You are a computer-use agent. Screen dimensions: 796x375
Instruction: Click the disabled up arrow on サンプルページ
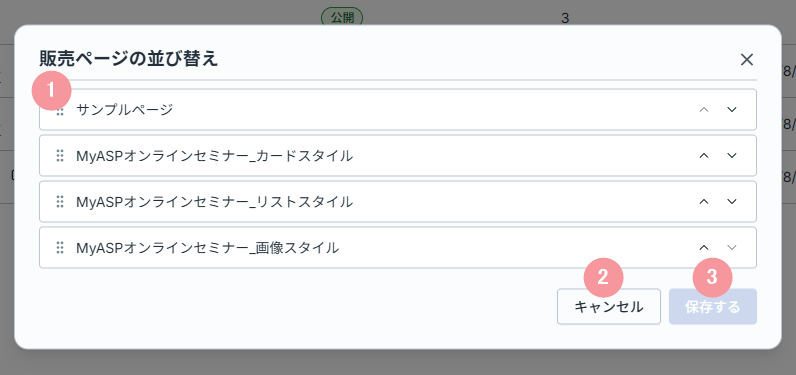(704, 110)
